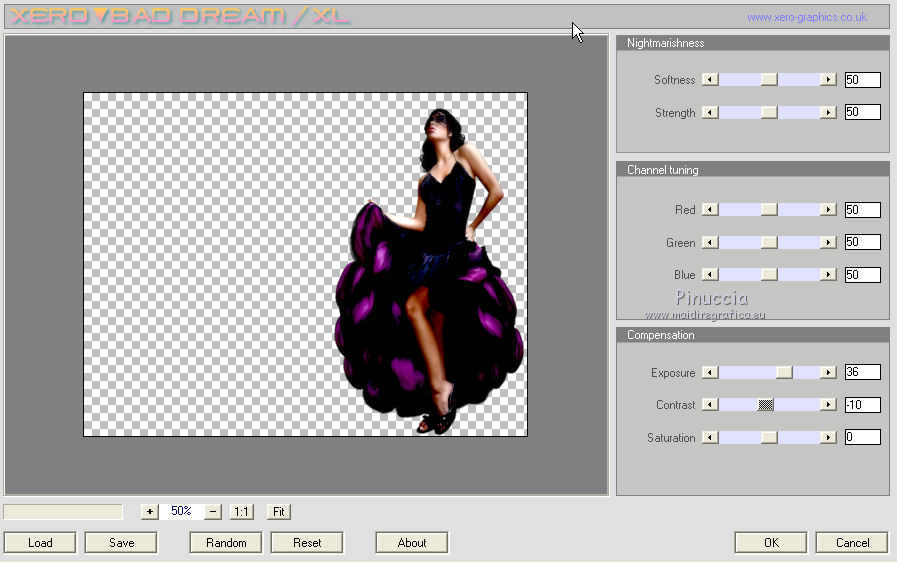The width and height of the screenshot is (897, 562).
Task: Select the Exposure value field showing 36
Action: pyautogui.click(x=863, y=372)
